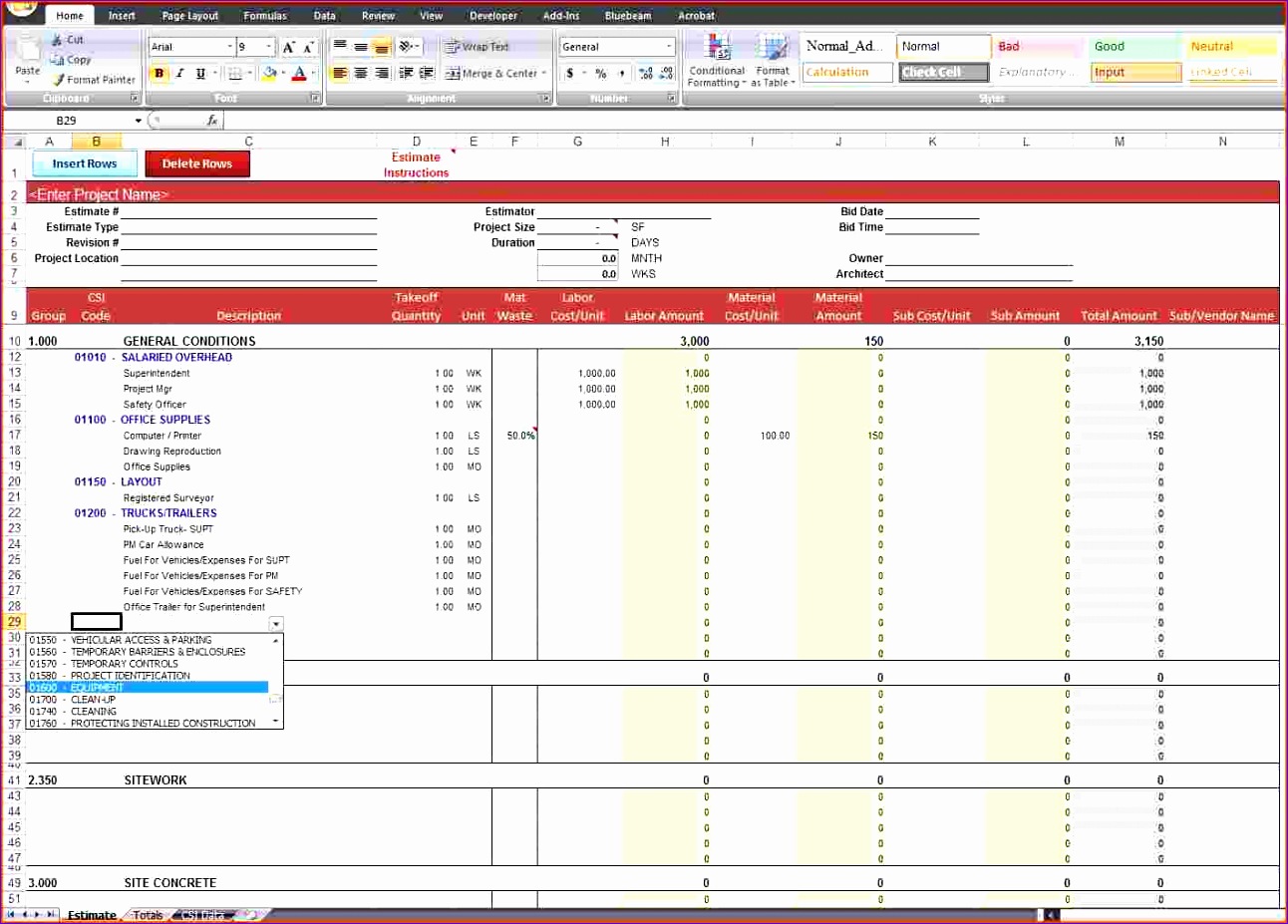This screenshot has height=924, width=1288.
Task: Click the Delete Rows button
Action: point(196,162)
